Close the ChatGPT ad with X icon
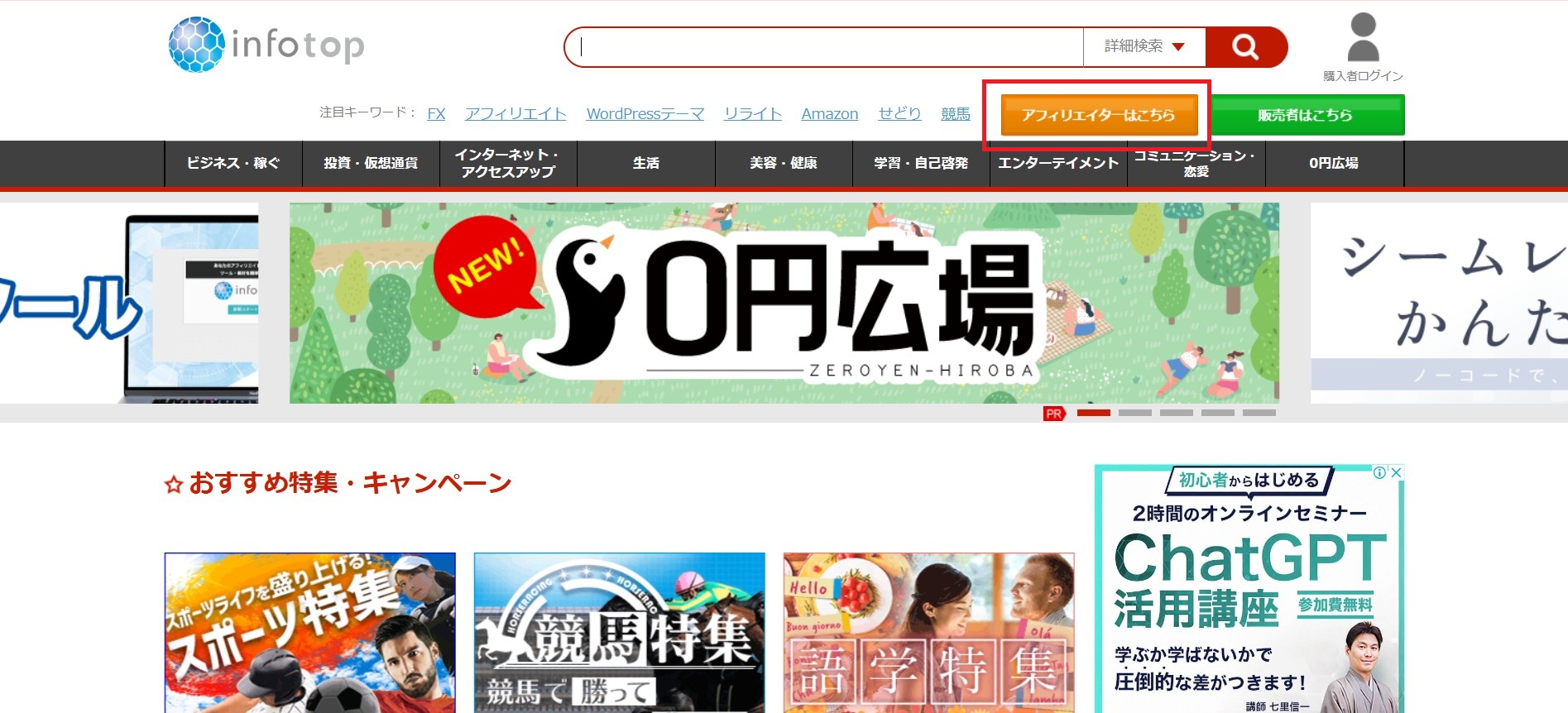Viewport: 1568px width, 713px height. click(1396, 472)
